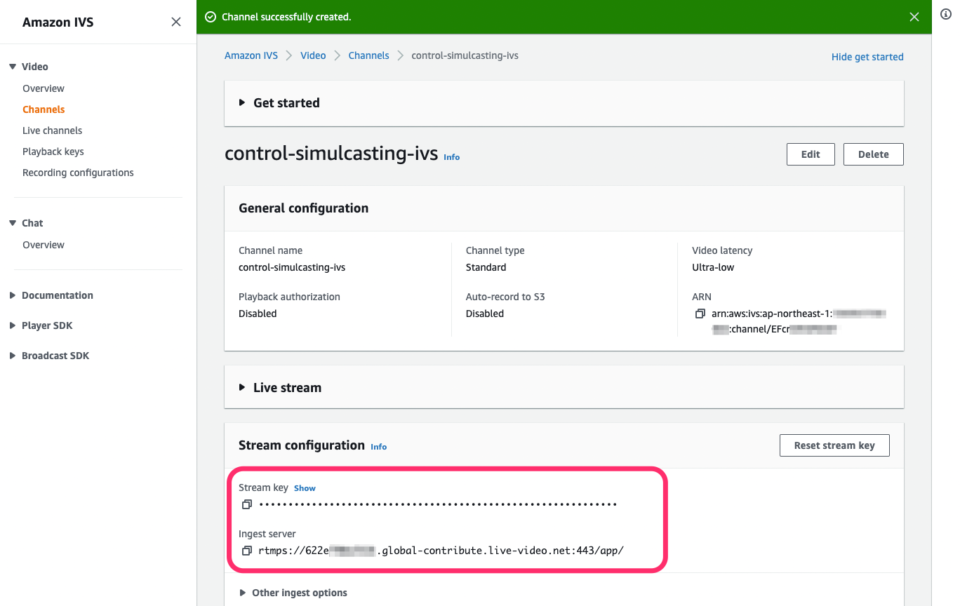Navigate to Channels via breadcrumb
This screenshot has width=960, height=606.
click(x=368, y=55)
